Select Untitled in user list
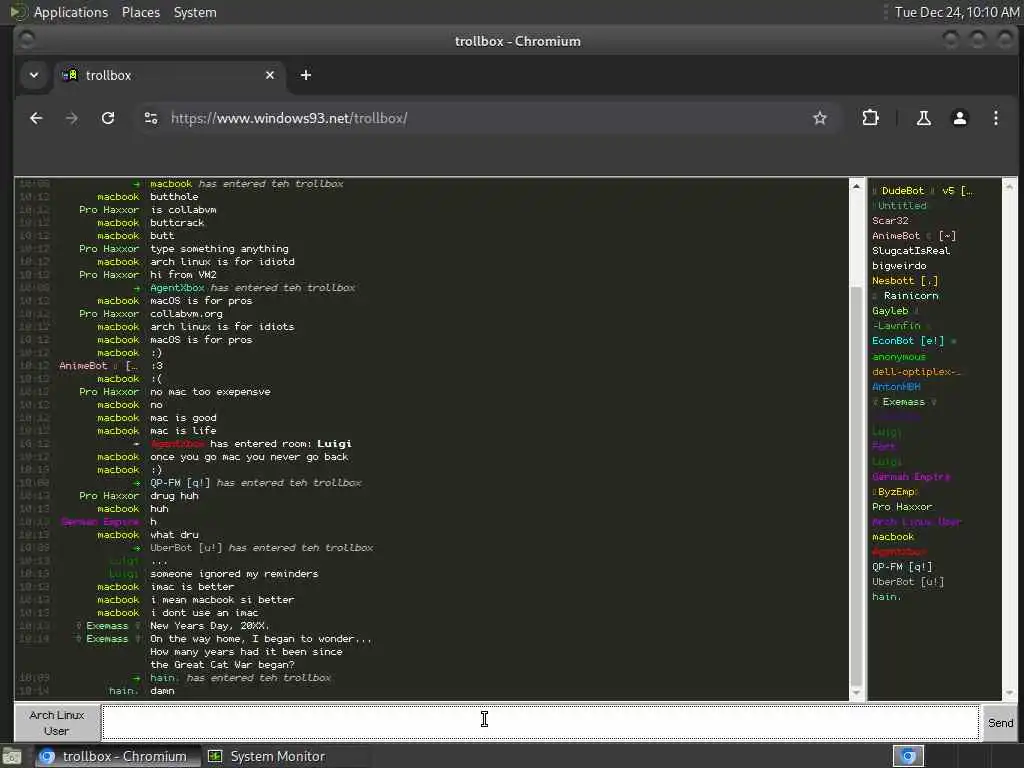 pos(899,206)
